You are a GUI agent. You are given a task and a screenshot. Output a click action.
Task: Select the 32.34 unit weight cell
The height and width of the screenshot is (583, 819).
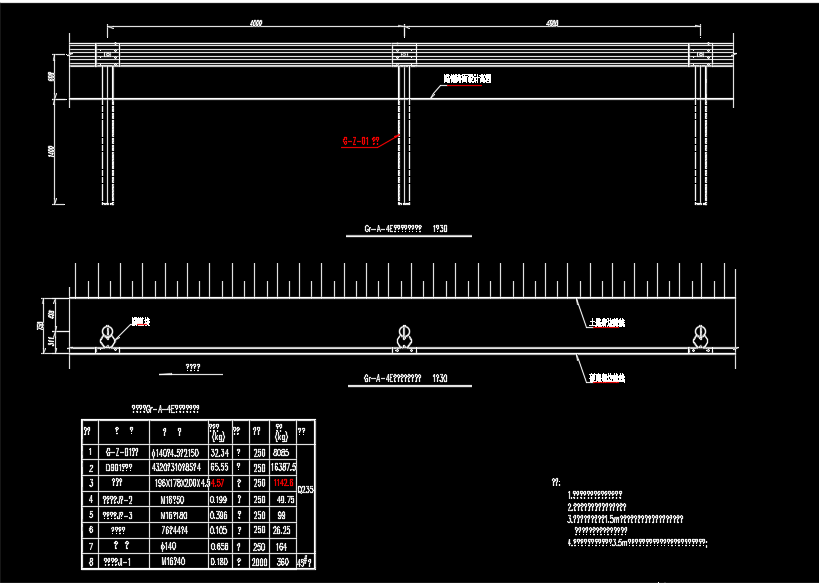click(x=219, y=452)
